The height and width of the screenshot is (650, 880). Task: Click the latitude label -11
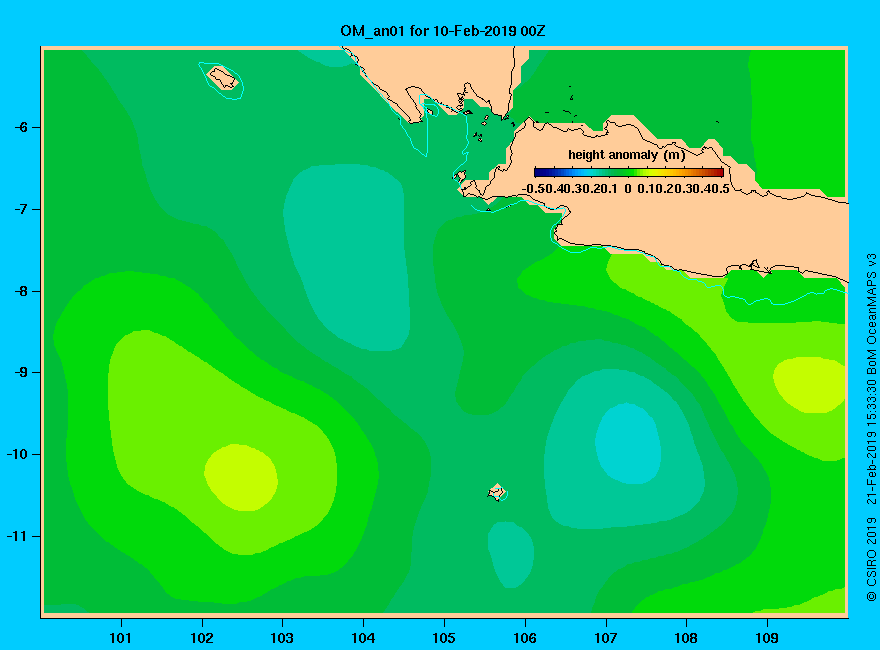pos(17,536)
